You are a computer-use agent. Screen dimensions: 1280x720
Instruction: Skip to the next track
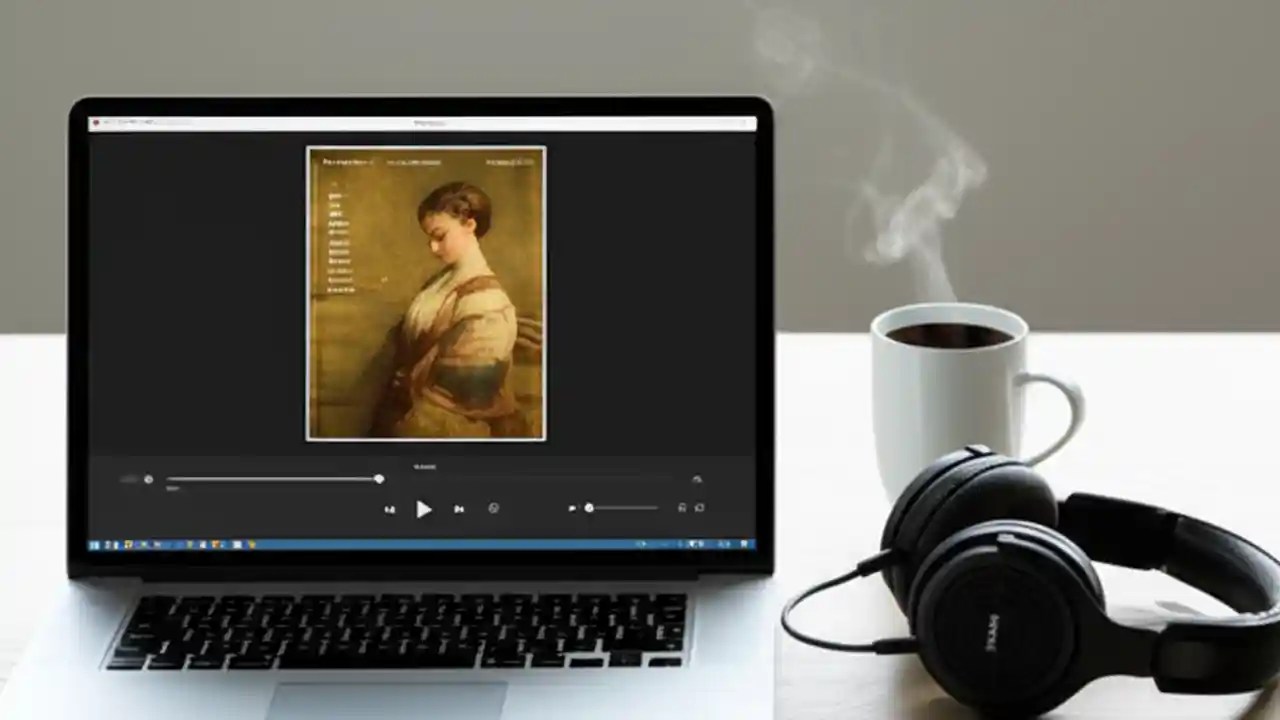coord(458,508)
